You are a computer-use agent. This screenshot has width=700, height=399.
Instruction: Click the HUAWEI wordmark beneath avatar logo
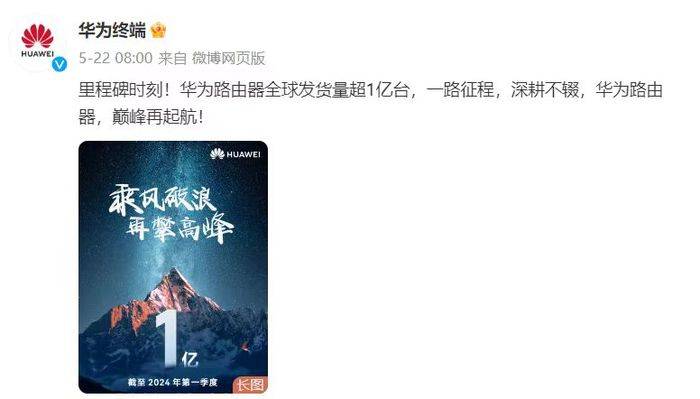point(38,54)
